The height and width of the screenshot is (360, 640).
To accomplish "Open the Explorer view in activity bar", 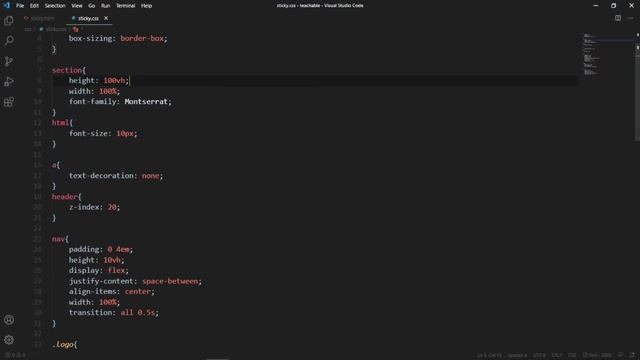I will click(x=9, y=20).
